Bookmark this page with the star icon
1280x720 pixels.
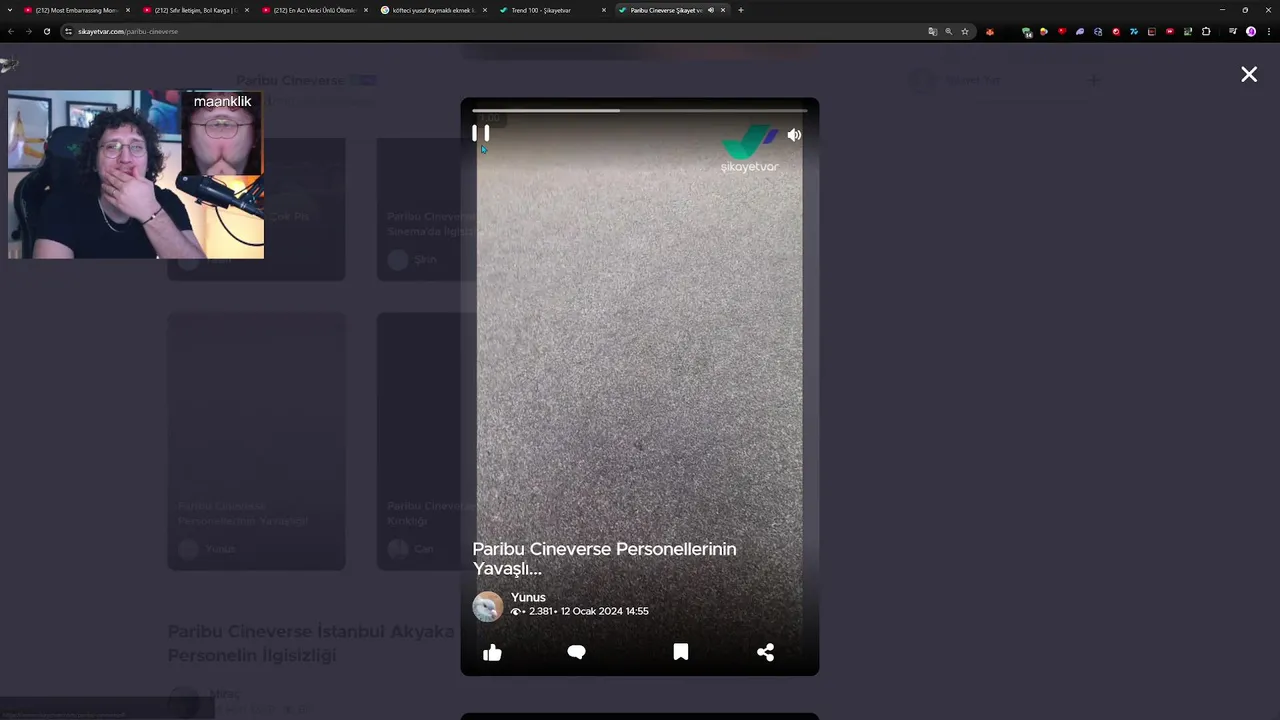[x=965, y=31]
